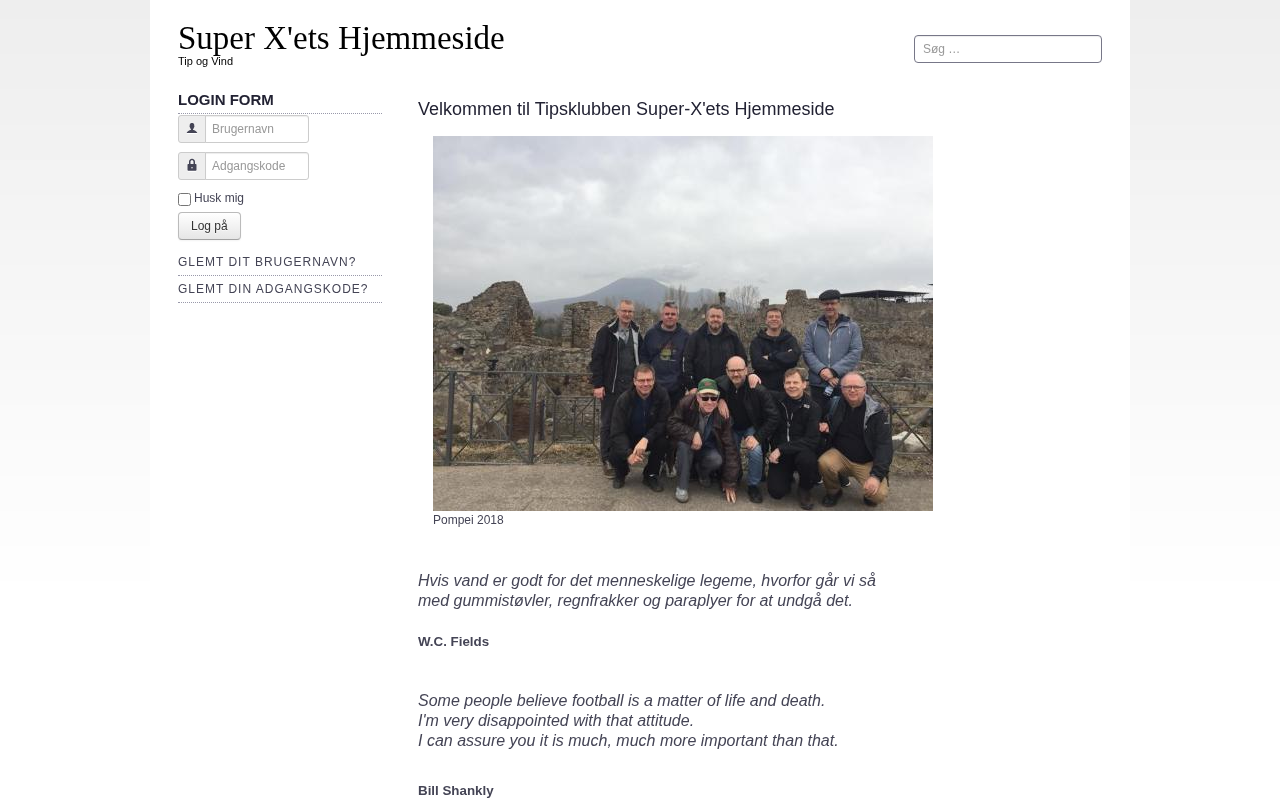Select the 'Husk mig' label text
Screen dimensions: 1280x800
[x=219, y=198]
